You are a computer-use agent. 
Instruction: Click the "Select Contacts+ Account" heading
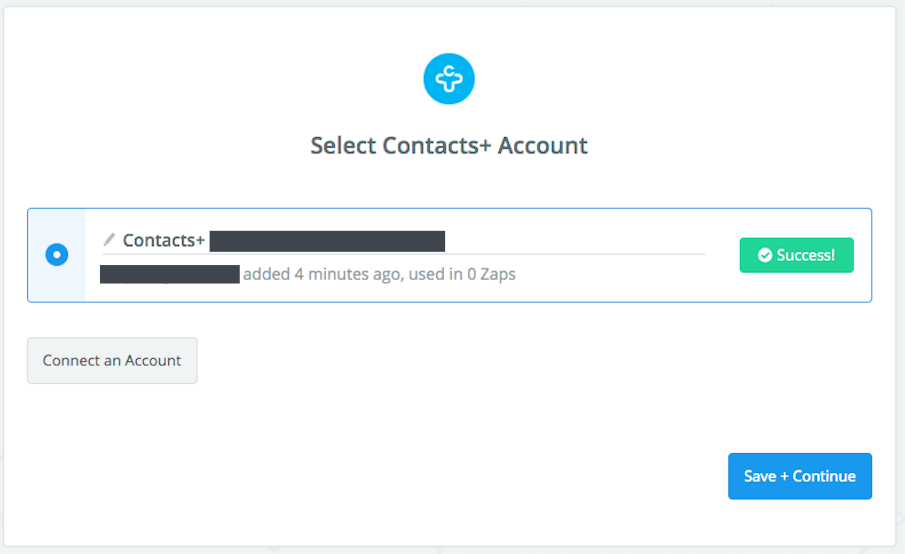pos(449,145)
